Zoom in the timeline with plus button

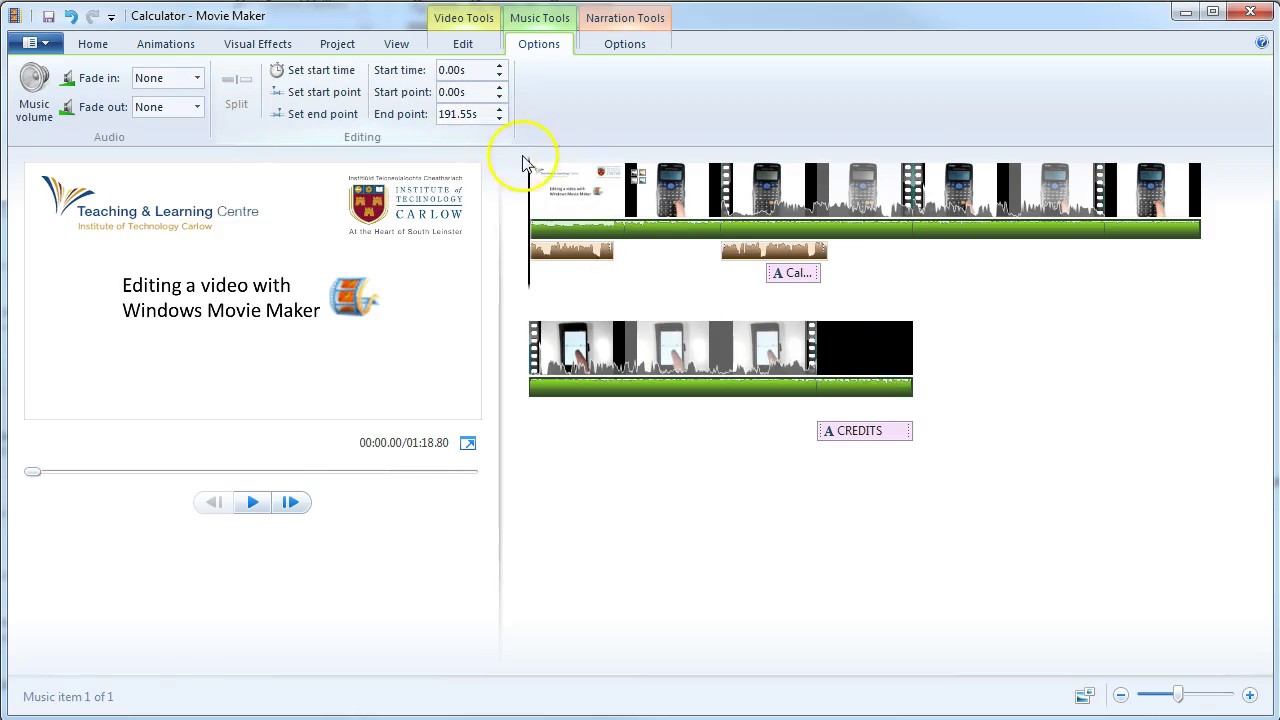[x=1249, y=695]
